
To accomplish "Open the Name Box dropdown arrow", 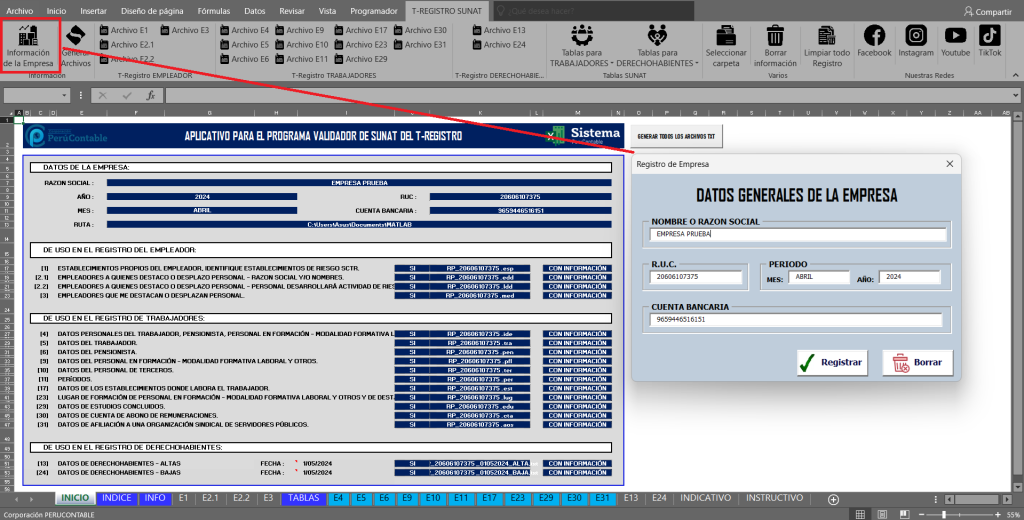I will [64, 95].
